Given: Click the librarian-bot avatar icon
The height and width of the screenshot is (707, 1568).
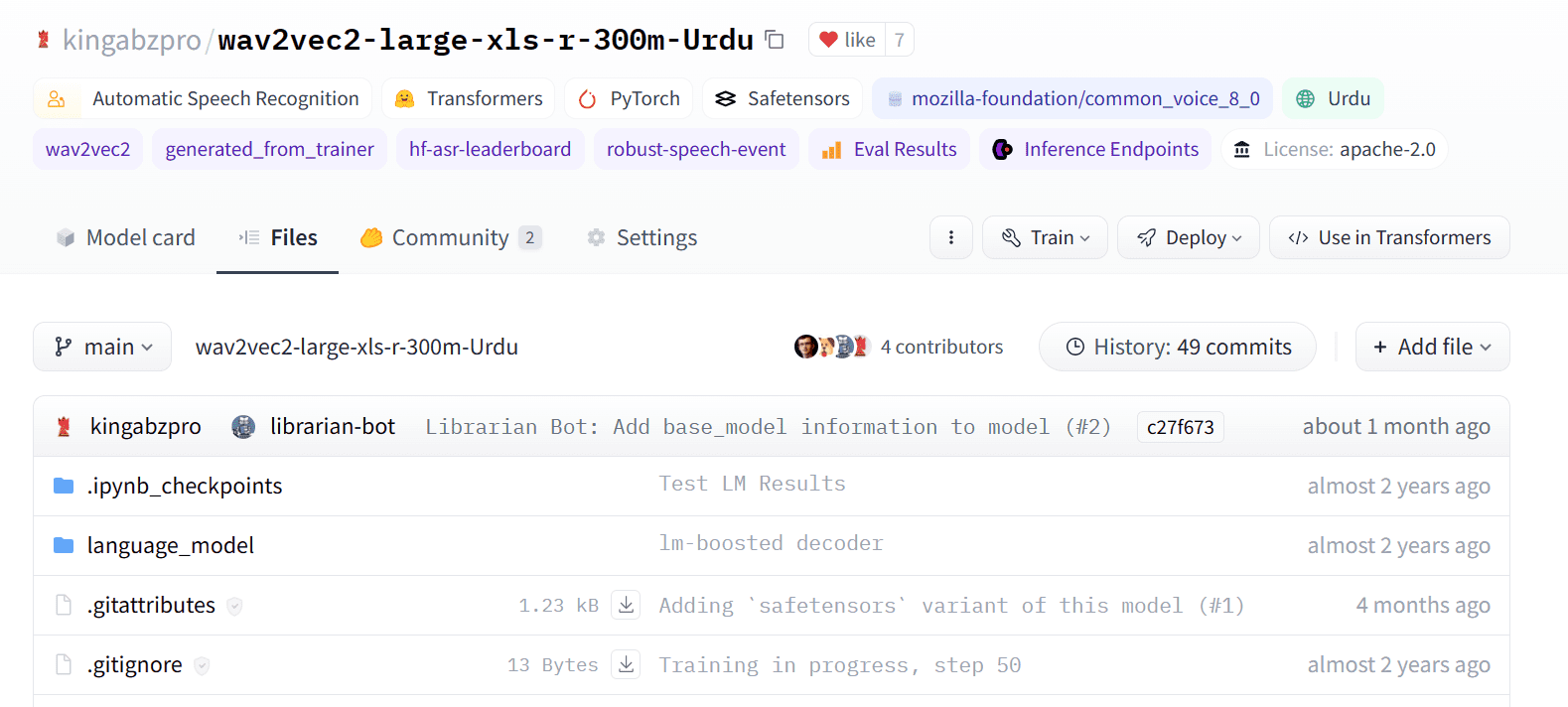Looking at the screenshot, I should tap(243, 427).
